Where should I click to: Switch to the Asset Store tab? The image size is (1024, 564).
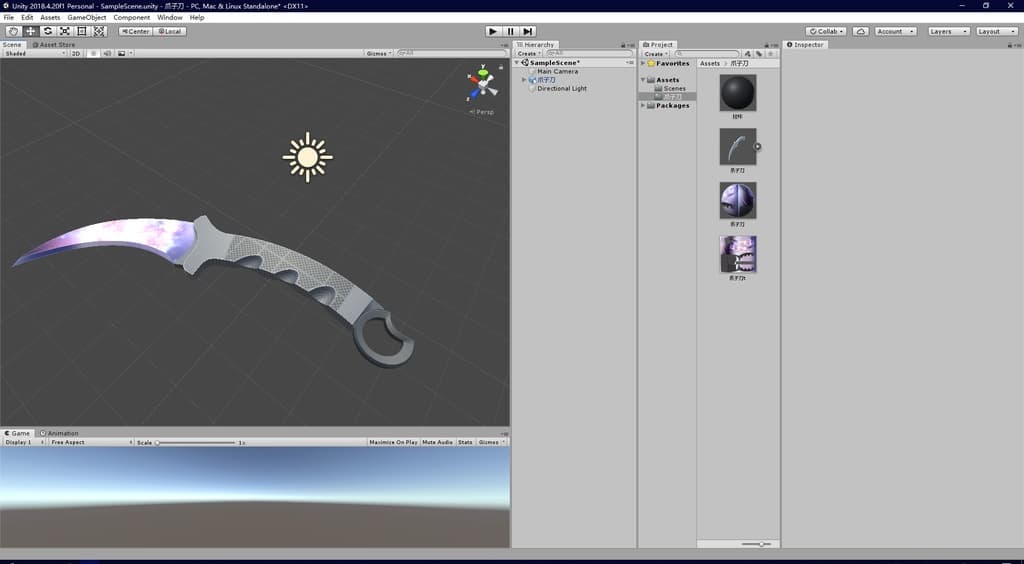click(x=55, y=45)
